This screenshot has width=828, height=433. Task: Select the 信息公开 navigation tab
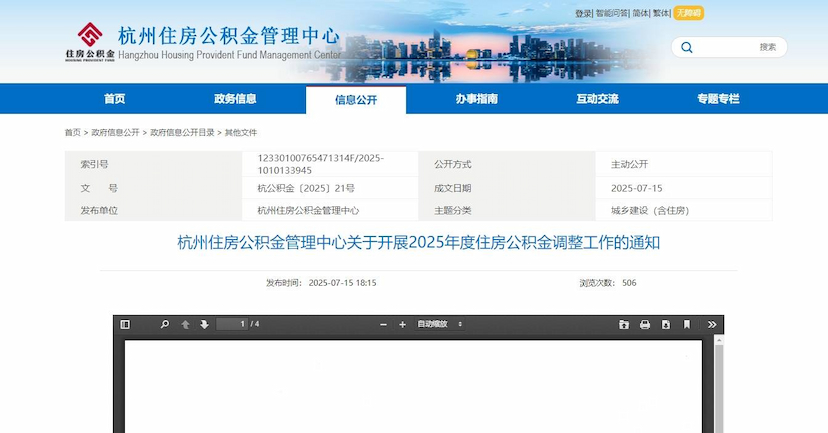coord(356,100)
